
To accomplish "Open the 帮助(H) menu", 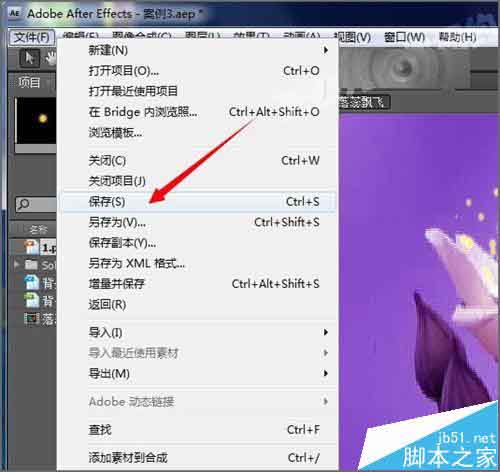I will click(457, 37).
